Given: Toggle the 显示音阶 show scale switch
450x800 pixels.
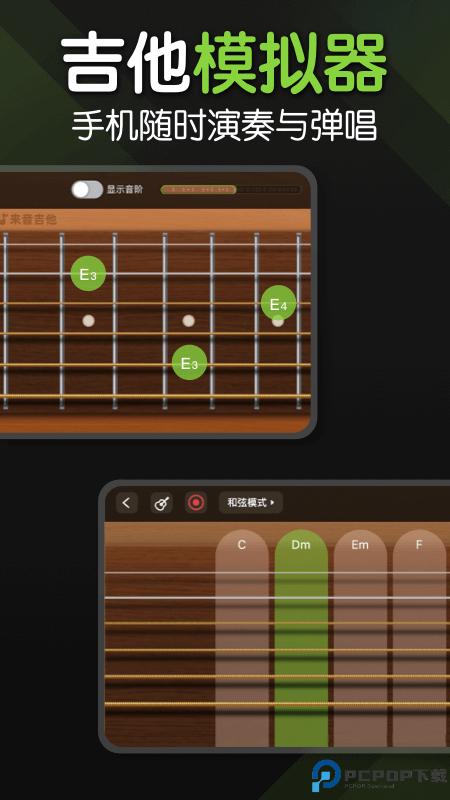Looking at the screenshot, I should point(87,190).
